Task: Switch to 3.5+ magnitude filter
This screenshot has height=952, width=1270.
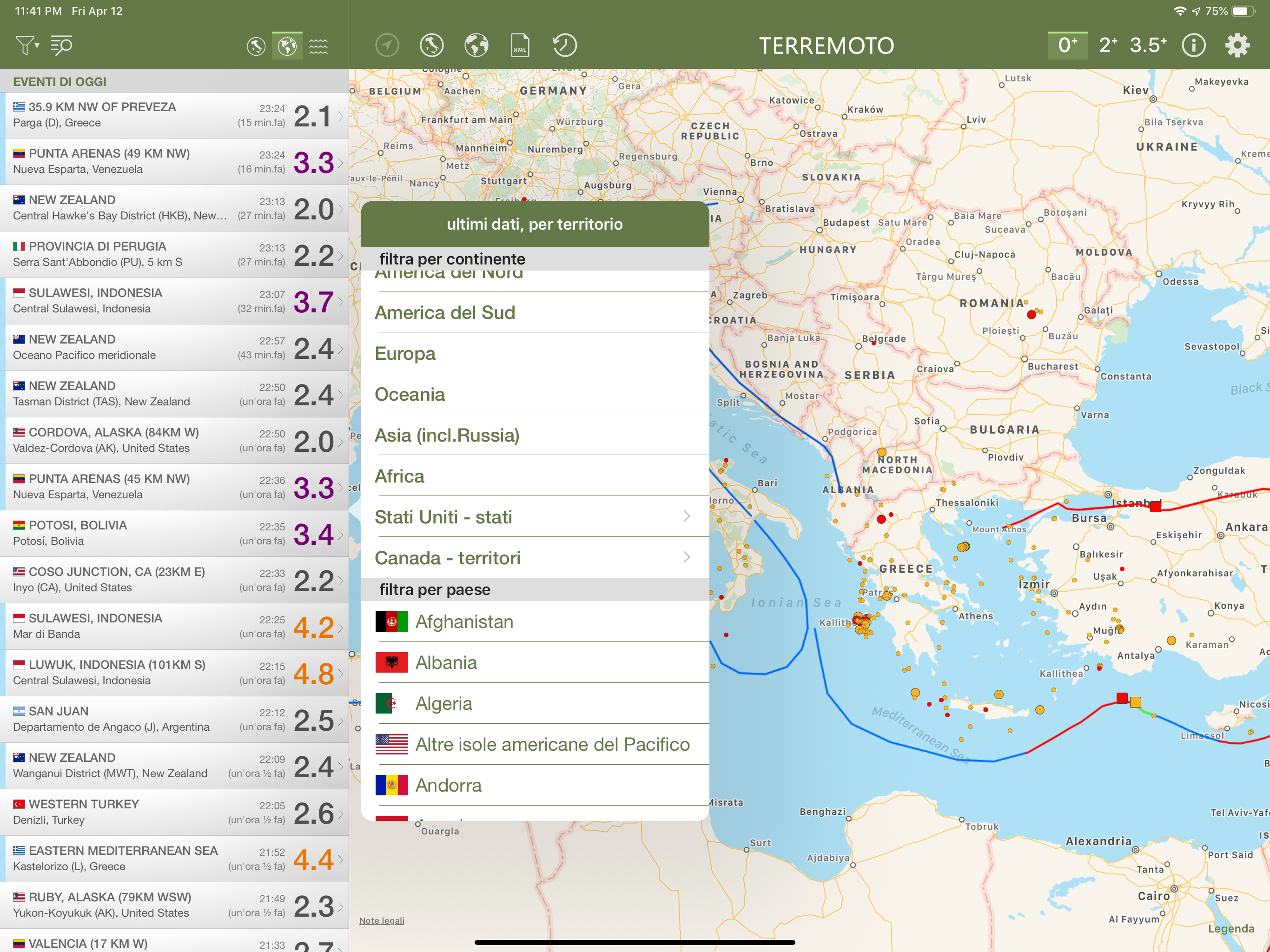Action: pyautogui.click(x=1148, y=46)
